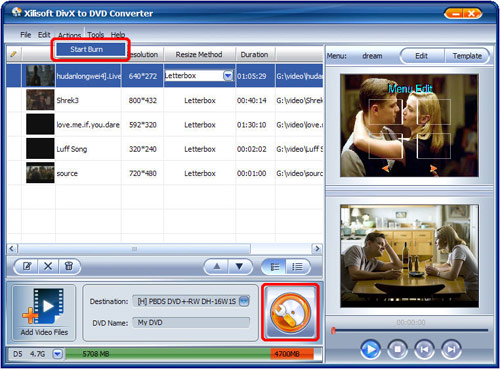Click the 720*480 resolution cell
500x369 pixels.
143,173
